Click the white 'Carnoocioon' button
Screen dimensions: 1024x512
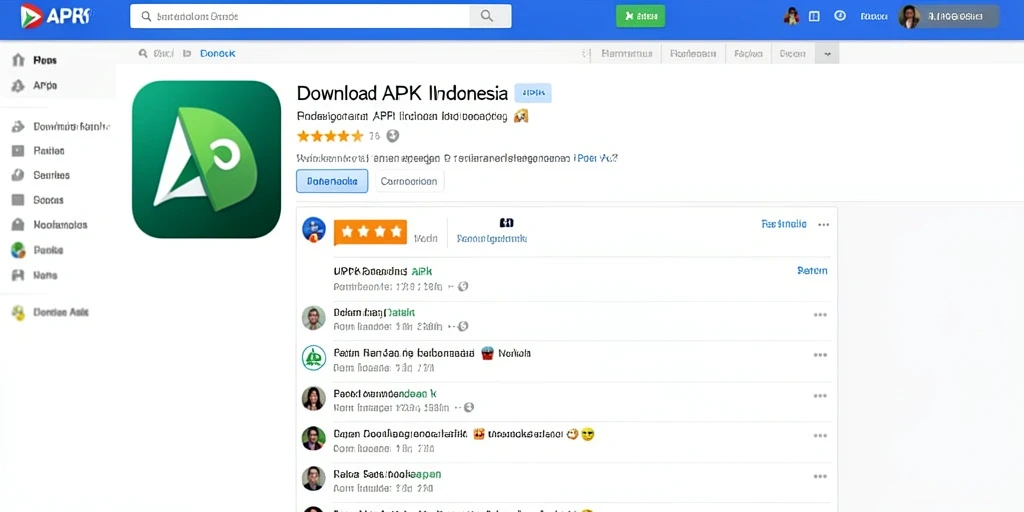pyautogui.click(x=409, y=181)
